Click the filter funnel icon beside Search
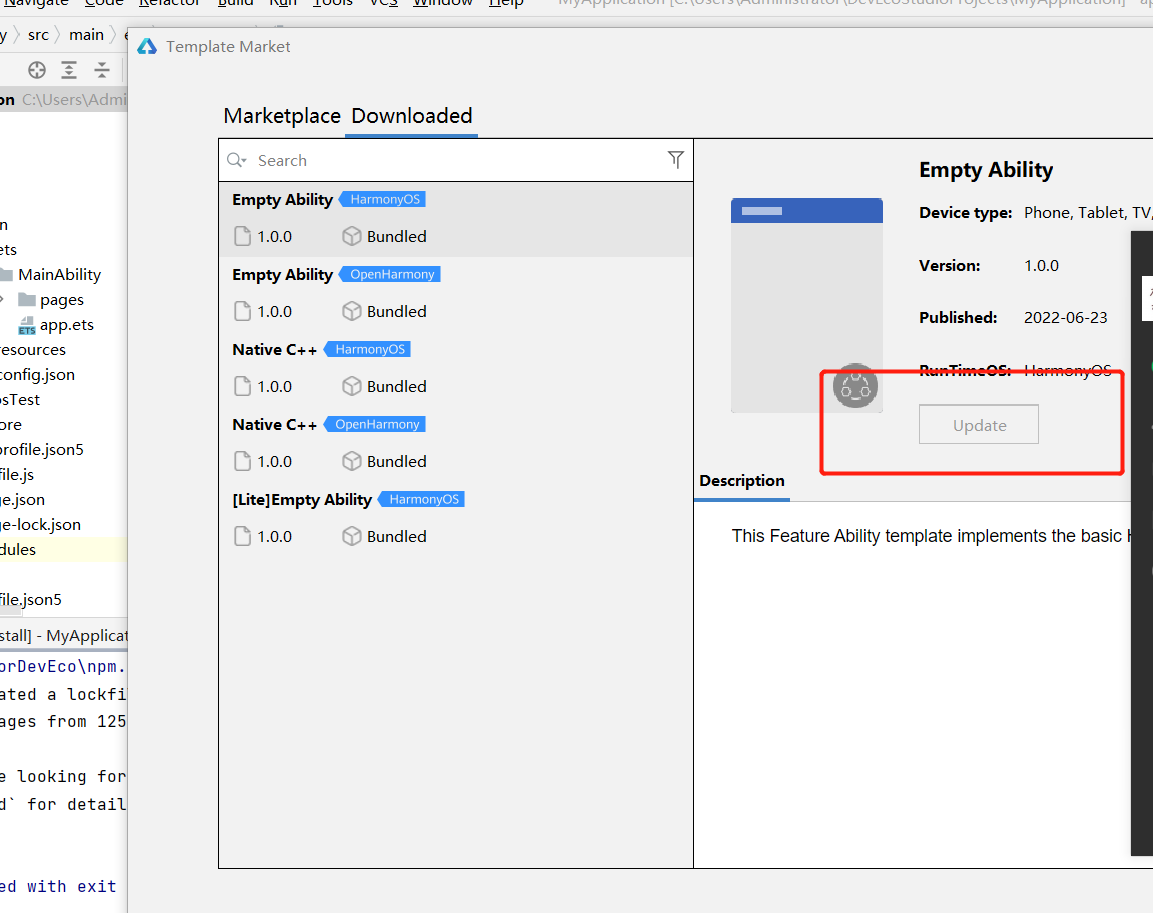This screenshot has height=913, width=1153. tap(676, 160)
